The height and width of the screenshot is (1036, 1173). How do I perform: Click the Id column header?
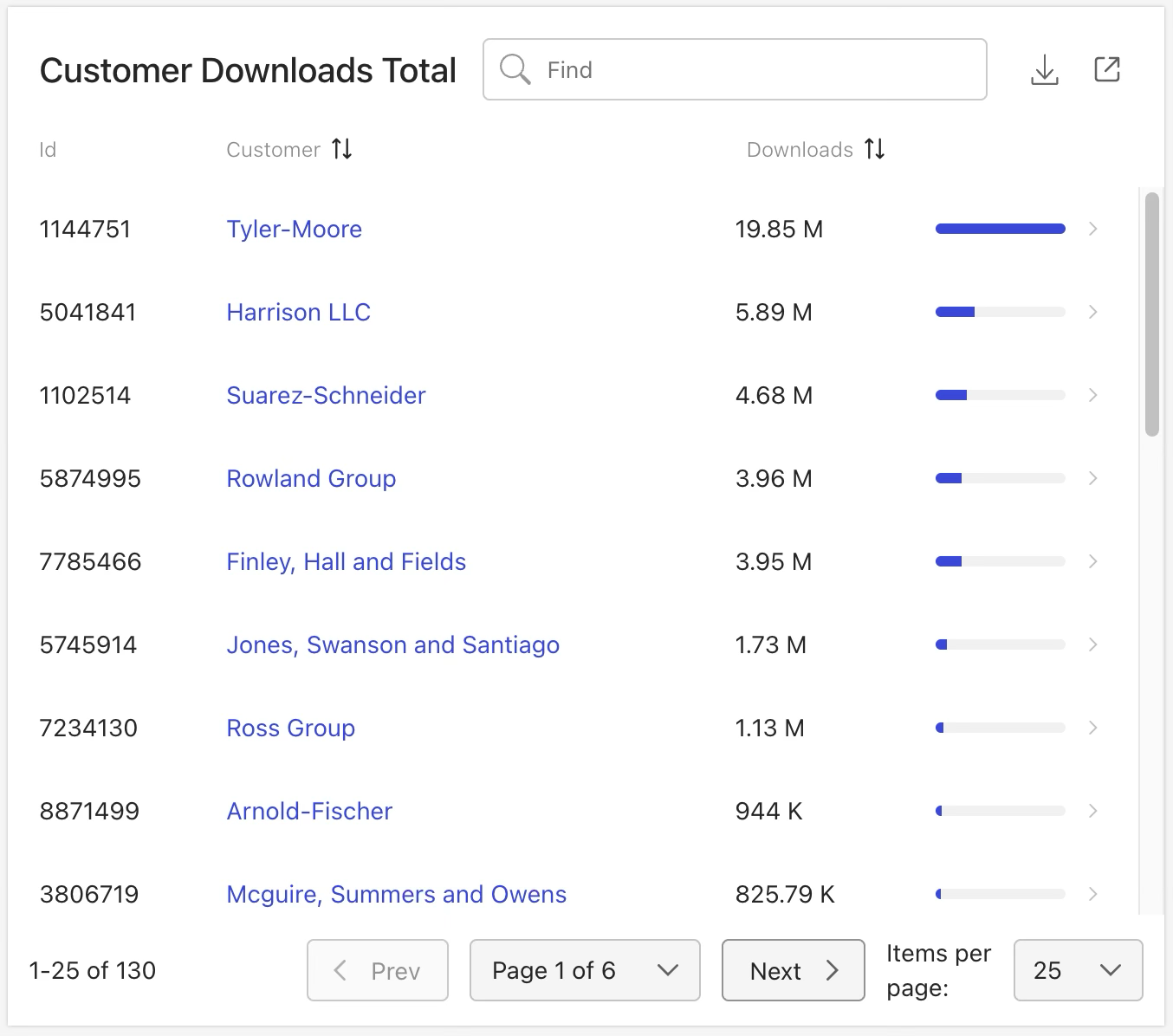[x=48, y=150]
